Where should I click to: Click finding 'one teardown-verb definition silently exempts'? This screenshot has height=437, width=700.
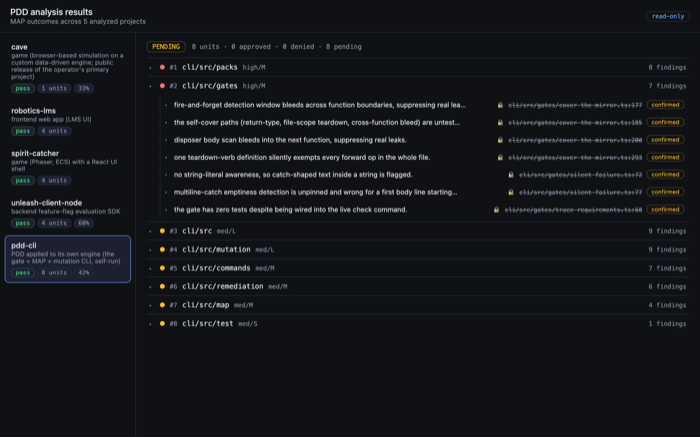[302, 157]
